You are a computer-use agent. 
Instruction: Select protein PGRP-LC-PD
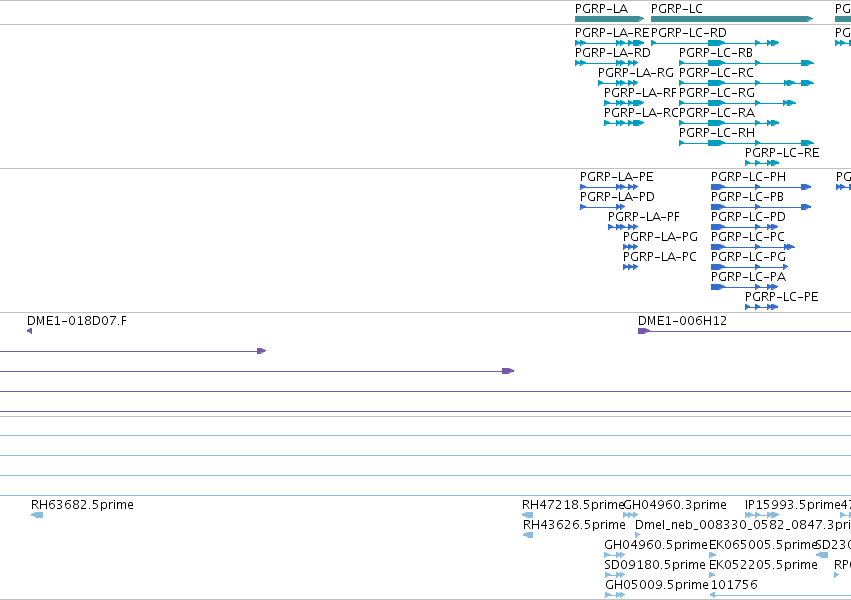745,227
